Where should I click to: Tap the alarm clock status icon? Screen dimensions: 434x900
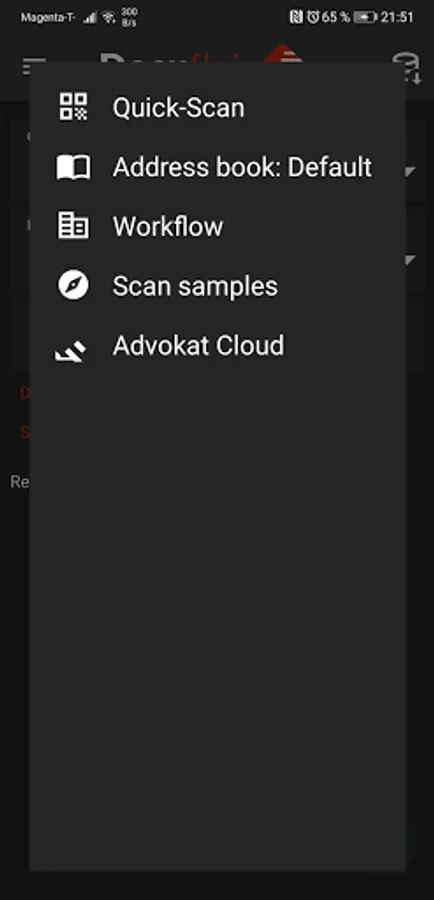tap(312, 17)
